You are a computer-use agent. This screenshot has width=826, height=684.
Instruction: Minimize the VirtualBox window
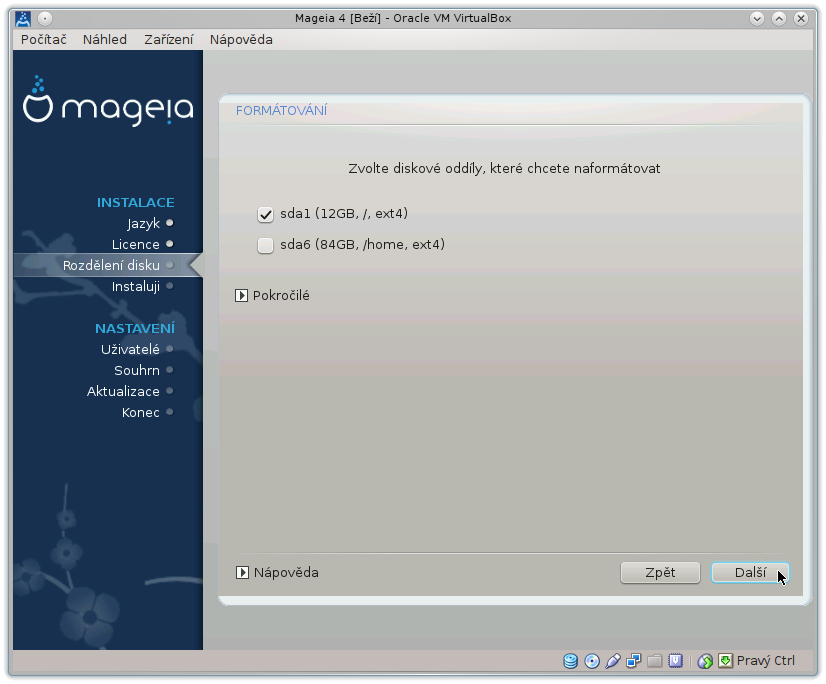(x=757, y=18)
